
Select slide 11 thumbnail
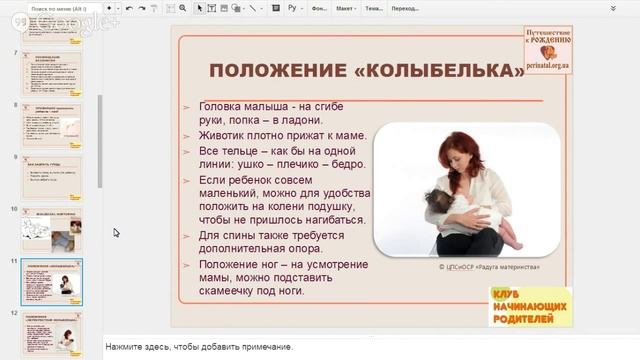(x=52, y=282)
